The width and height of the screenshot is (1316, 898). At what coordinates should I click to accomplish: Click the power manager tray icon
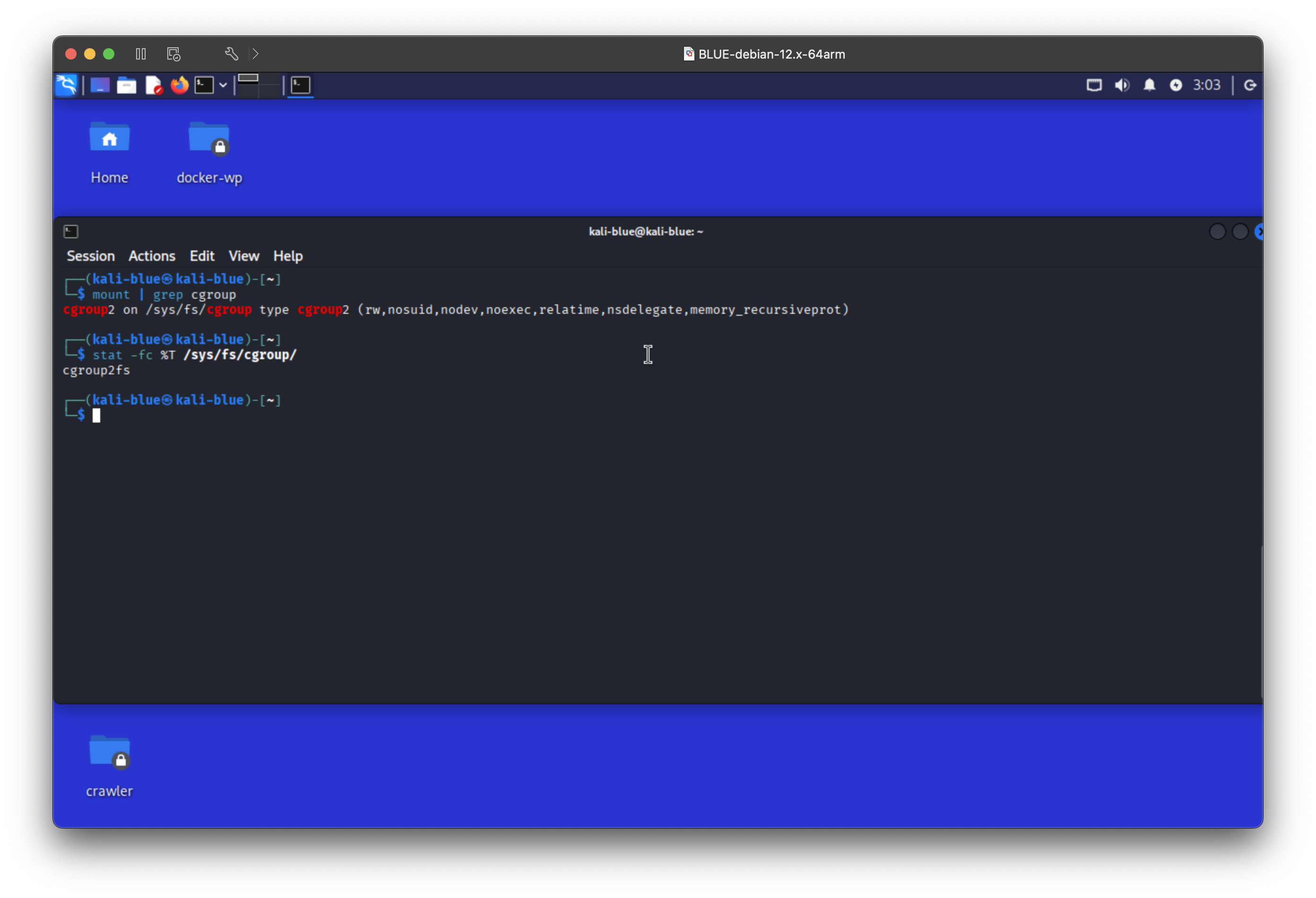click(x=1176, y=86)
